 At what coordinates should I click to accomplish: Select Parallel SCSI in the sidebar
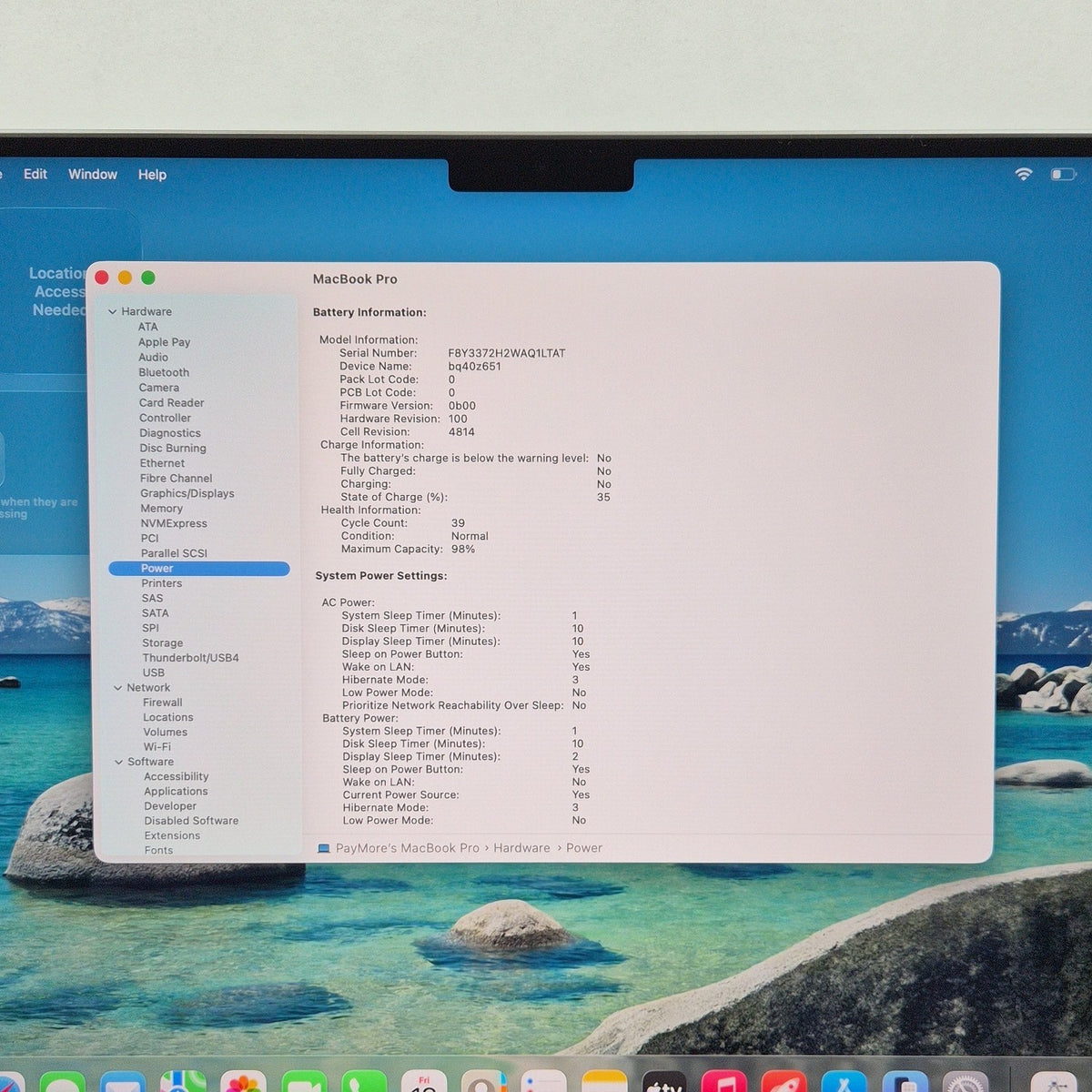coord(174,553)
